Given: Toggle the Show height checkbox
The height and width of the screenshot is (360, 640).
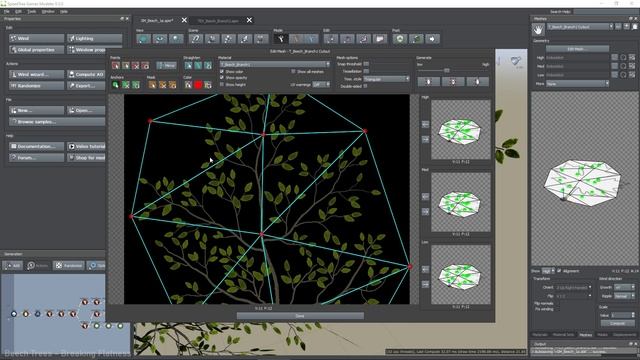Looking at the screenshot, I should pos(222,84).
